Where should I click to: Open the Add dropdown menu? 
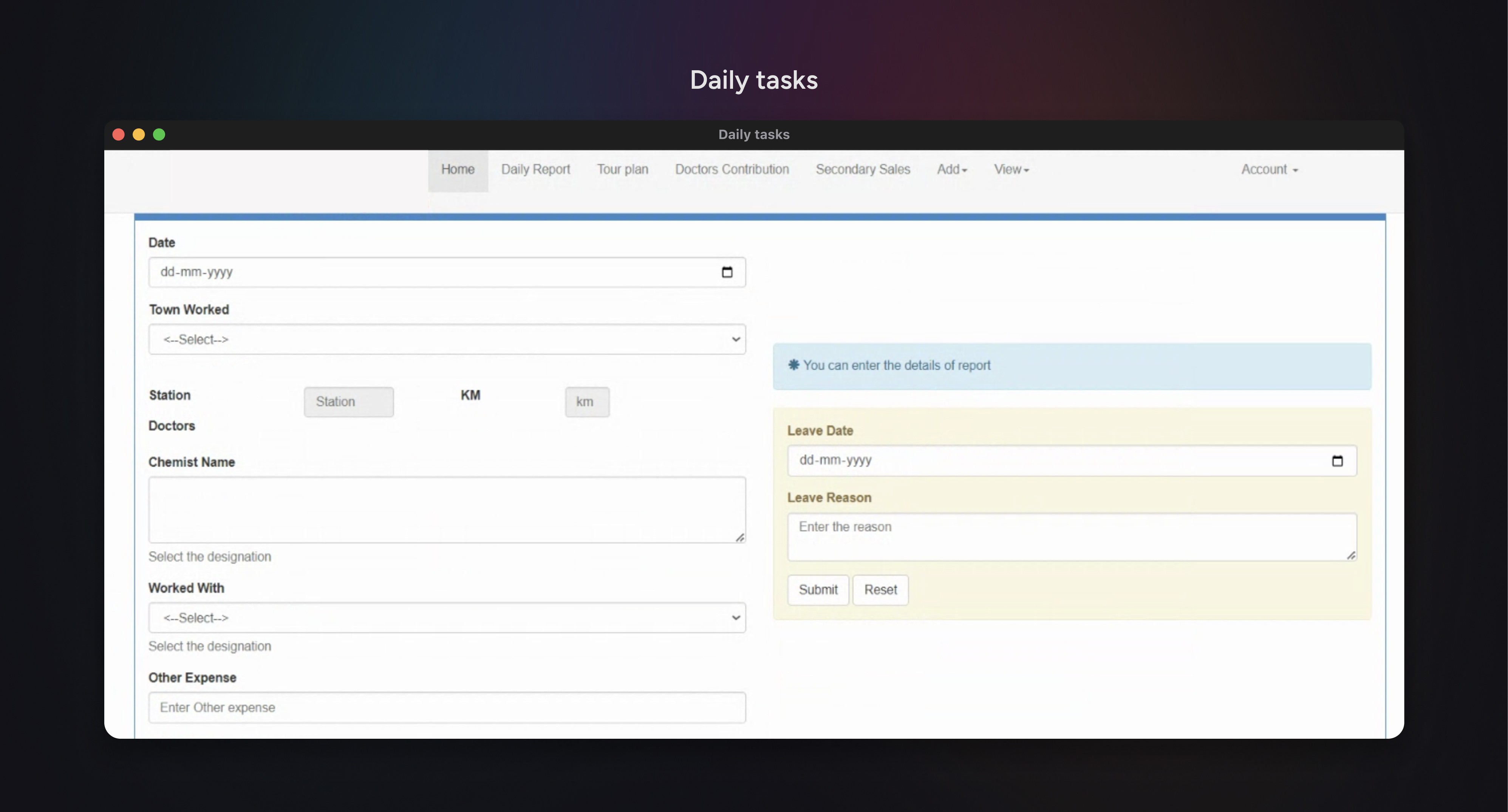tap(951, 170)
